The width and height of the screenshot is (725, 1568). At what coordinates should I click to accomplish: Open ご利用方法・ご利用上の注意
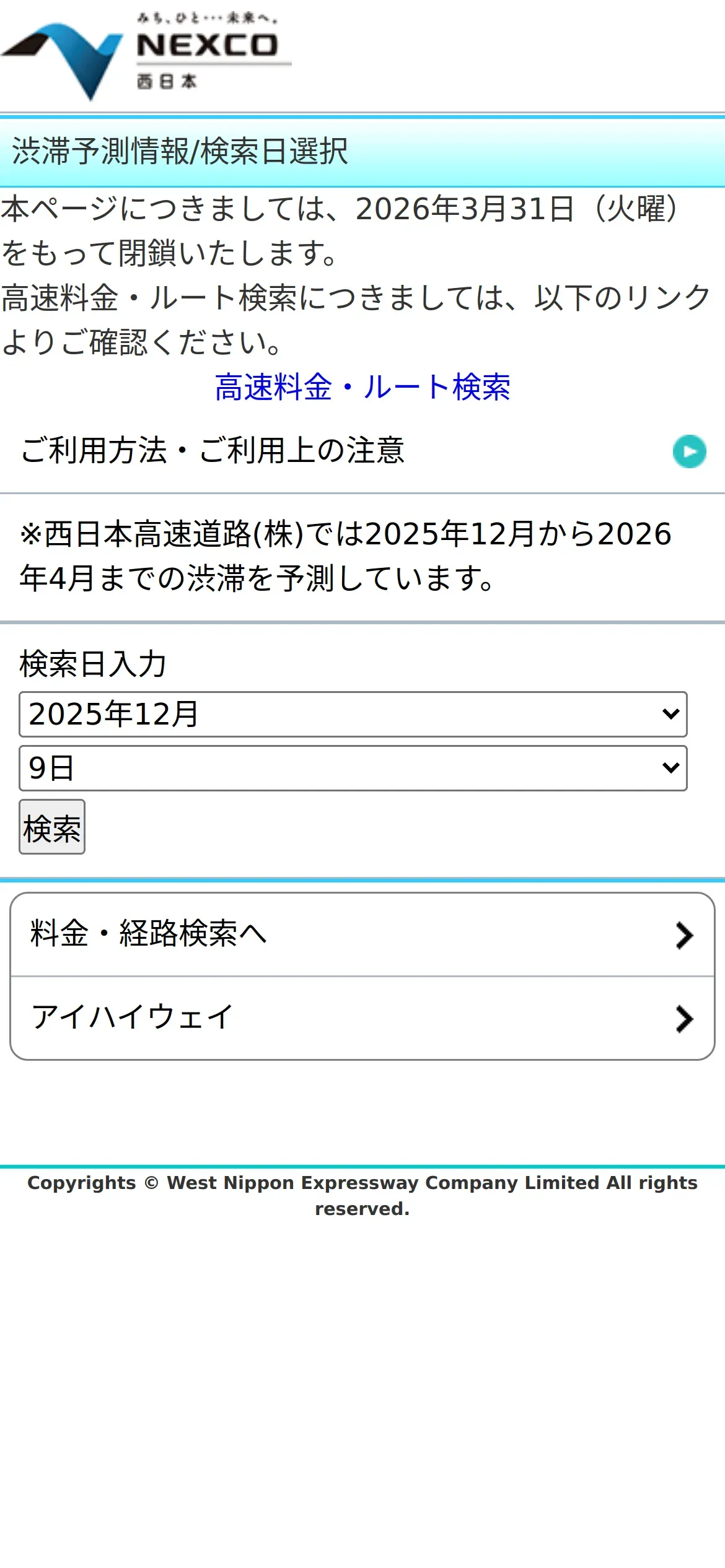[x=213, y=450]
